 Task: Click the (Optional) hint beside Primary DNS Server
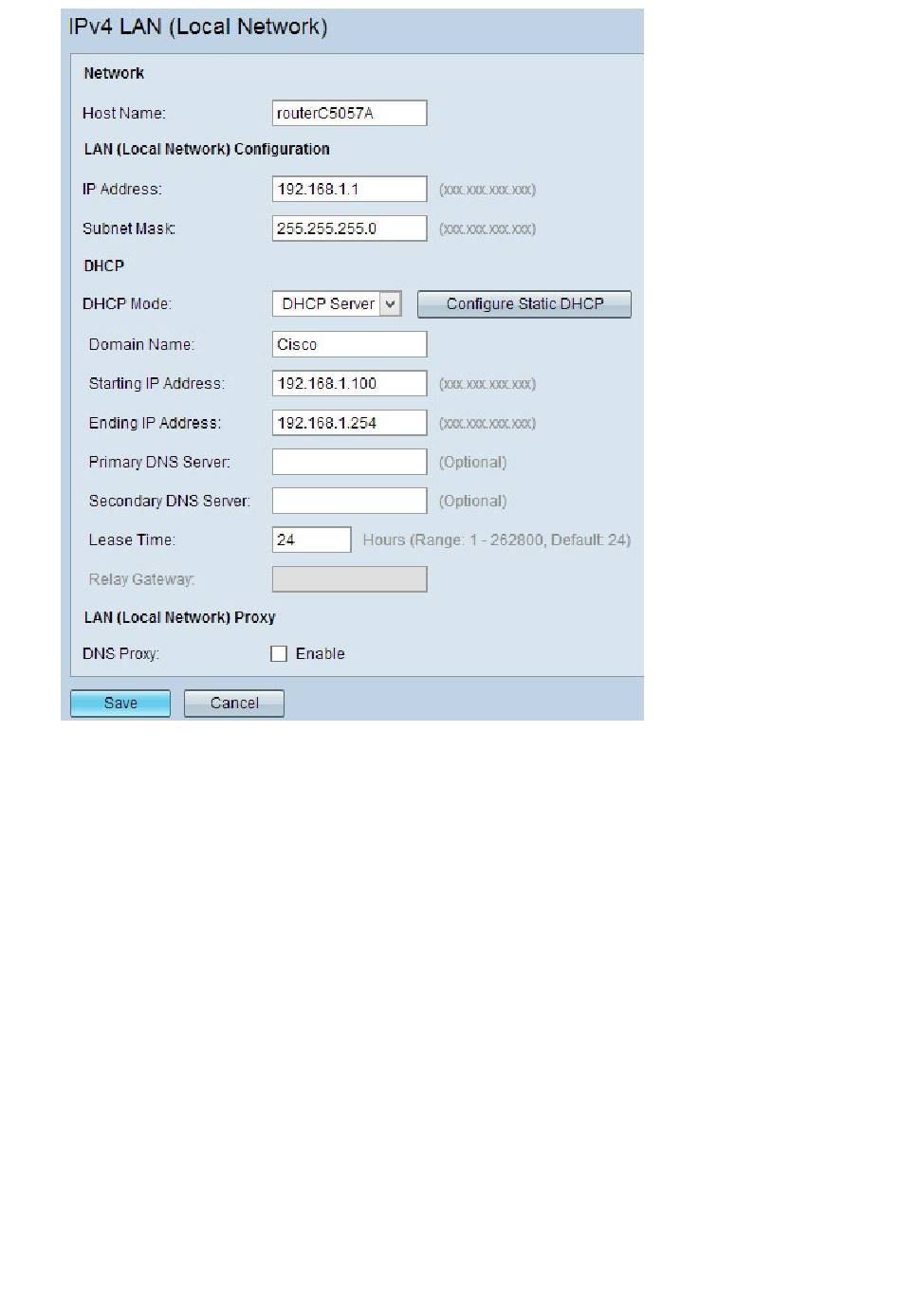coord(472,462)
